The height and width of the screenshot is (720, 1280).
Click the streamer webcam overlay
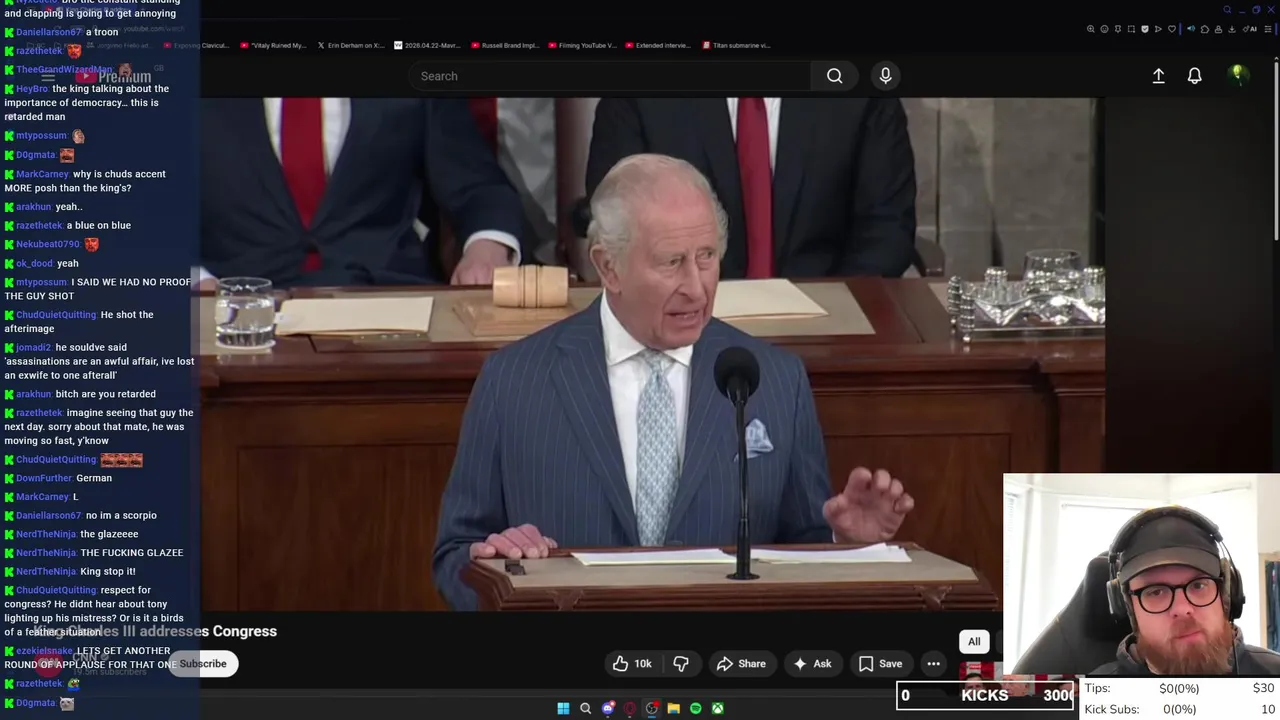click(1141, 574)
